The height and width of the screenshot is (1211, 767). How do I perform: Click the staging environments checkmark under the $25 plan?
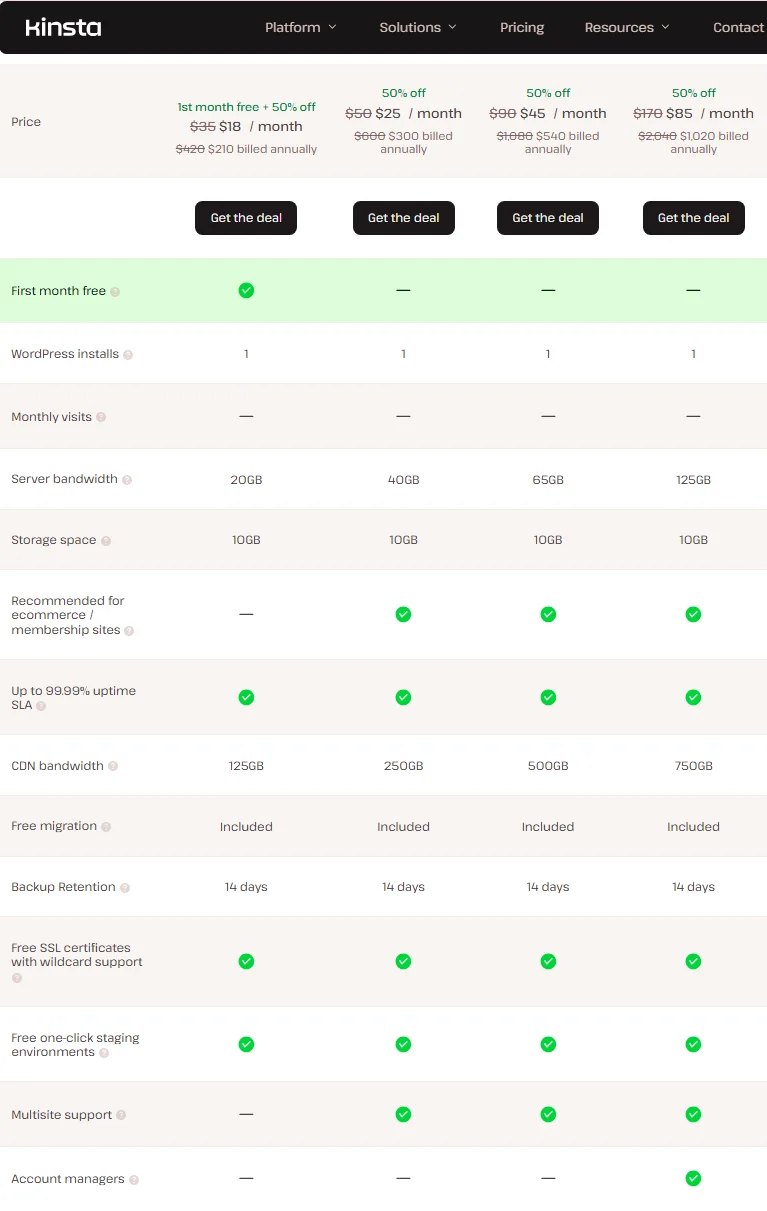coord(403,1044)
